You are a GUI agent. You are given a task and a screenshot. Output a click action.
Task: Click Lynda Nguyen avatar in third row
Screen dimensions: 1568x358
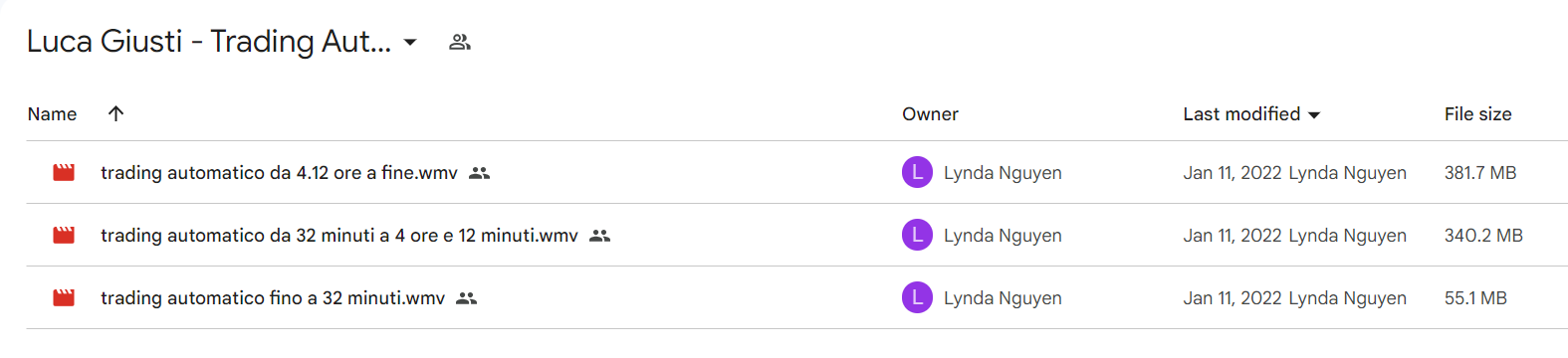(x=917, y=297)
